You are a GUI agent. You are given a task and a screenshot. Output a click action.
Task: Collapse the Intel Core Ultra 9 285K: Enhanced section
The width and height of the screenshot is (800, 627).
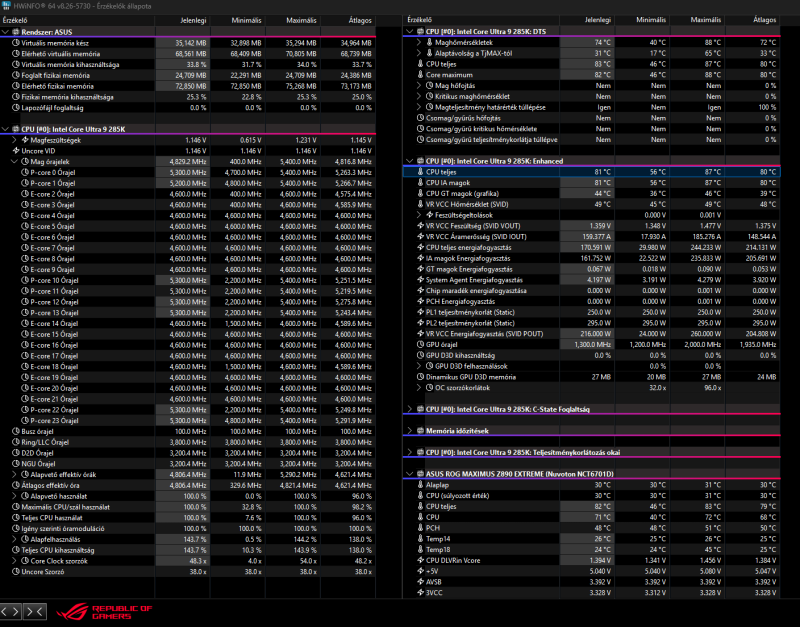click(410, 161)
